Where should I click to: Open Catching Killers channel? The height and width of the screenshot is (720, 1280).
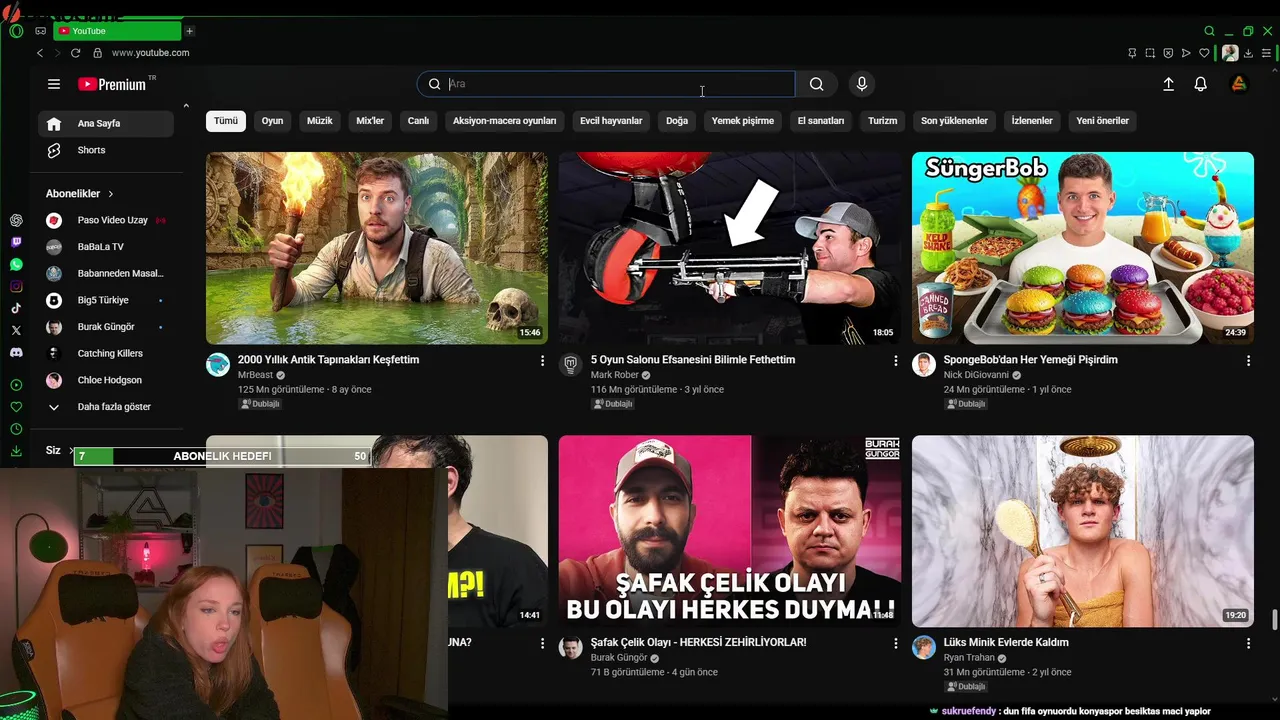point(106,354)
